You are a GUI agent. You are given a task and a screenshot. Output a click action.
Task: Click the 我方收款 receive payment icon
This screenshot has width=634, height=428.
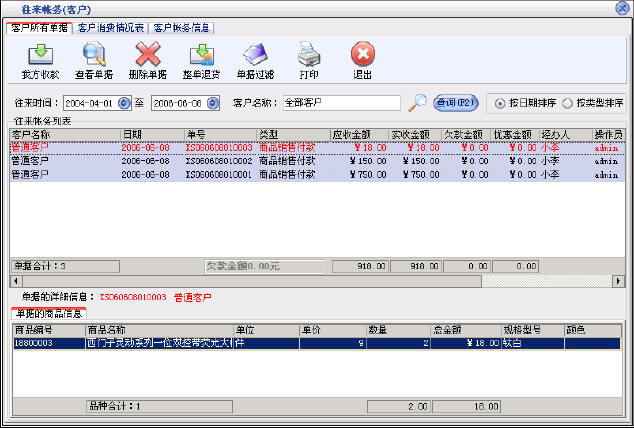click(39, 58)
